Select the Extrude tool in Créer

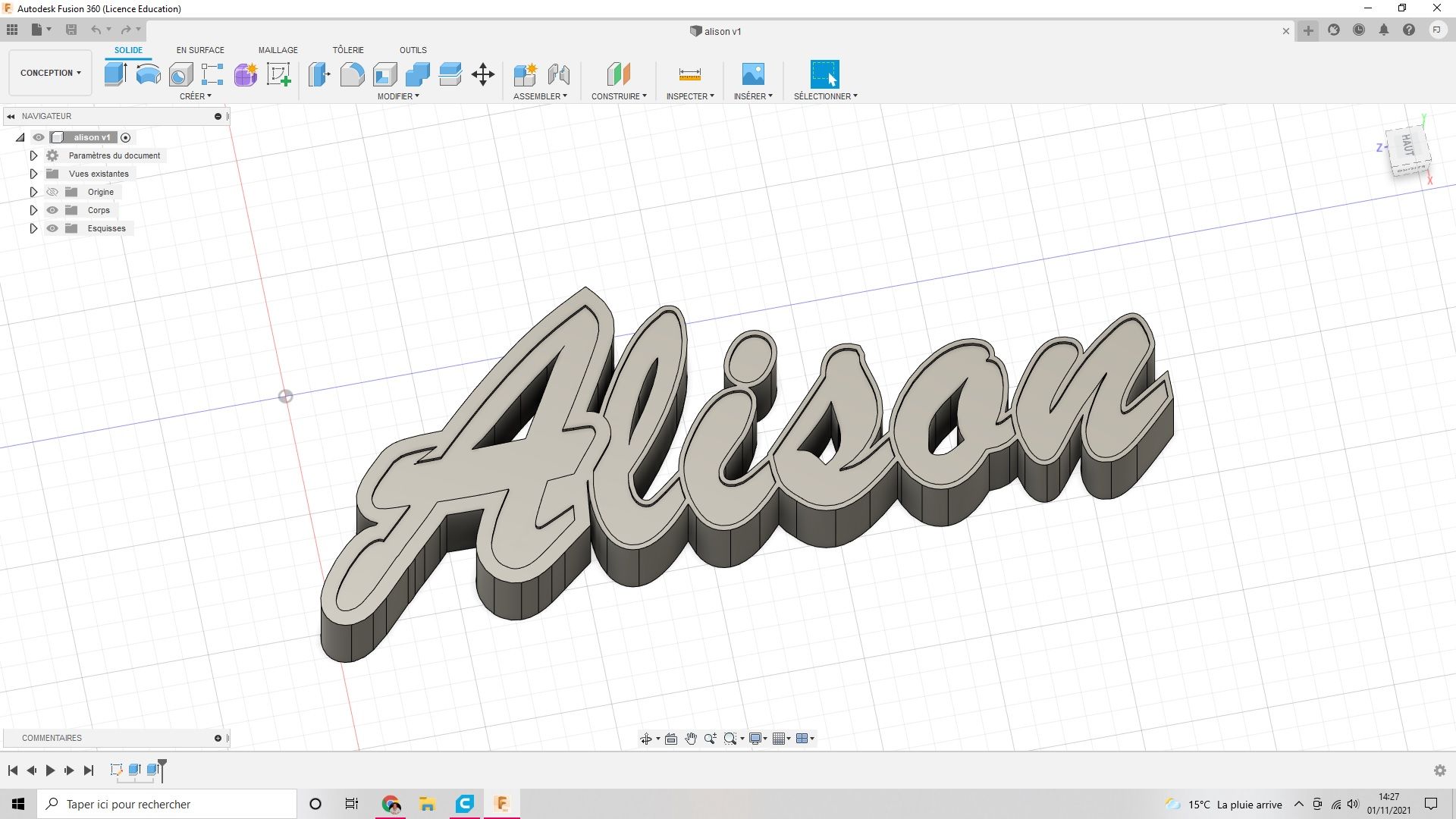click(x=115, y=74)
